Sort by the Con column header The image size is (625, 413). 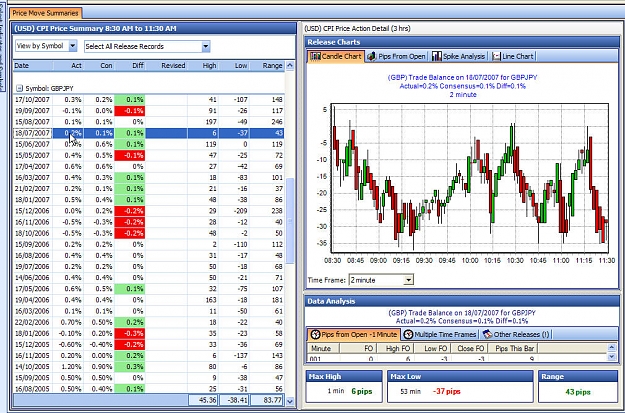click(99, 65)
